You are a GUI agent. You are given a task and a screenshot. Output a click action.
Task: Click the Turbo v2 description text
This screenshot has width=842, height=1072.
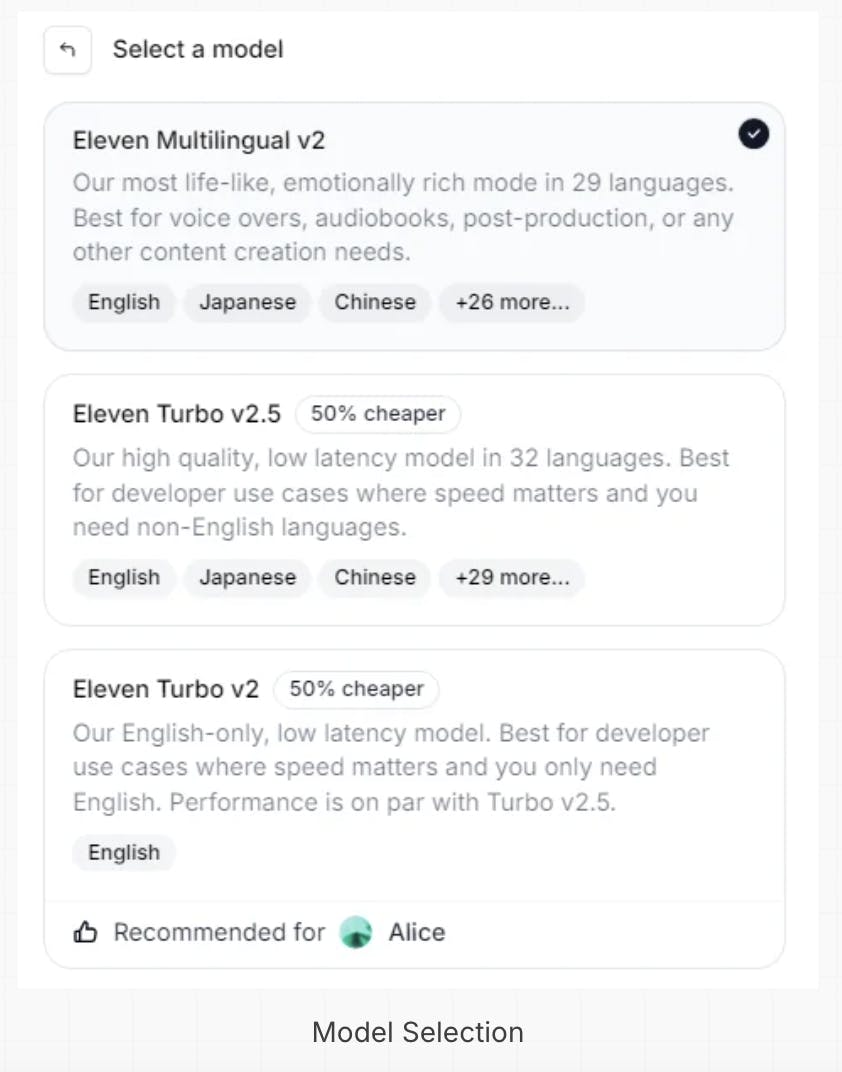[x=390, y=768]
